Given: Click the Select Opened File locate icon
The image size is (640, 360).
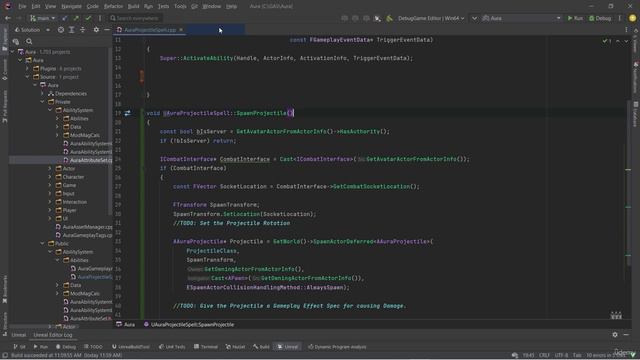Looking at the screenshot, I should coord(60,30).
